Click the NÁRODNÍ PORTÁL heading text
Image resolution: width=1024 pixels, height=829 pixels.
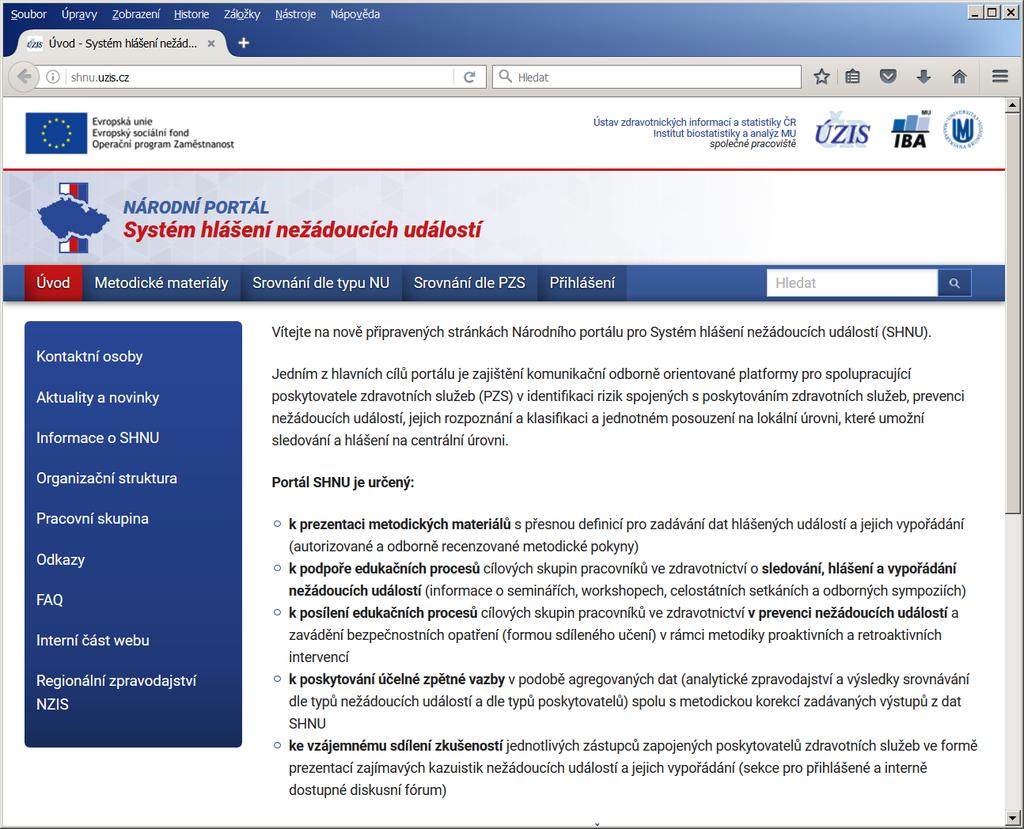[x=196, y=207]
